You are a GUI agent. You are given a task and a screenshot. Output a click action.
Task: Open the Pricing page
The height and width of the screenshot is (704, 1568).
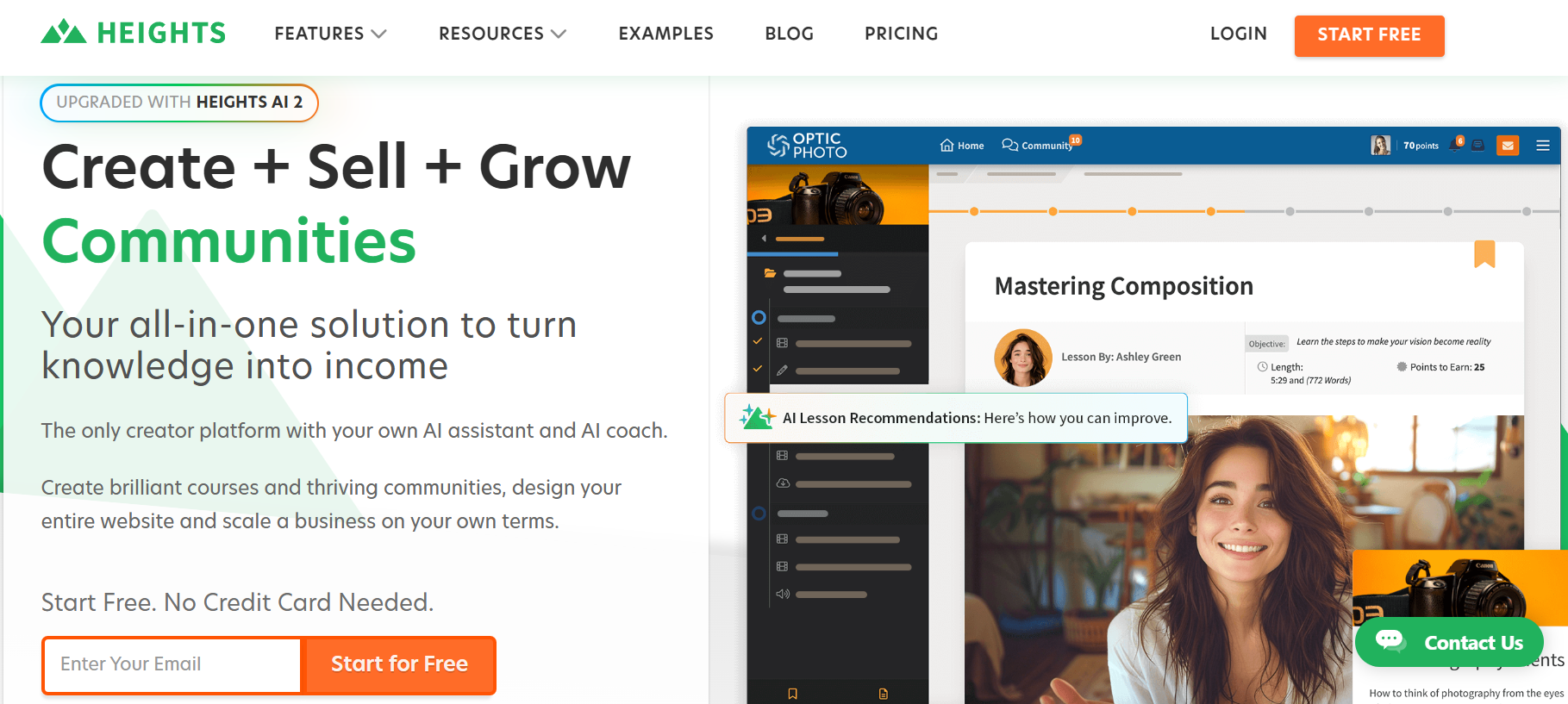coord(901,34)
